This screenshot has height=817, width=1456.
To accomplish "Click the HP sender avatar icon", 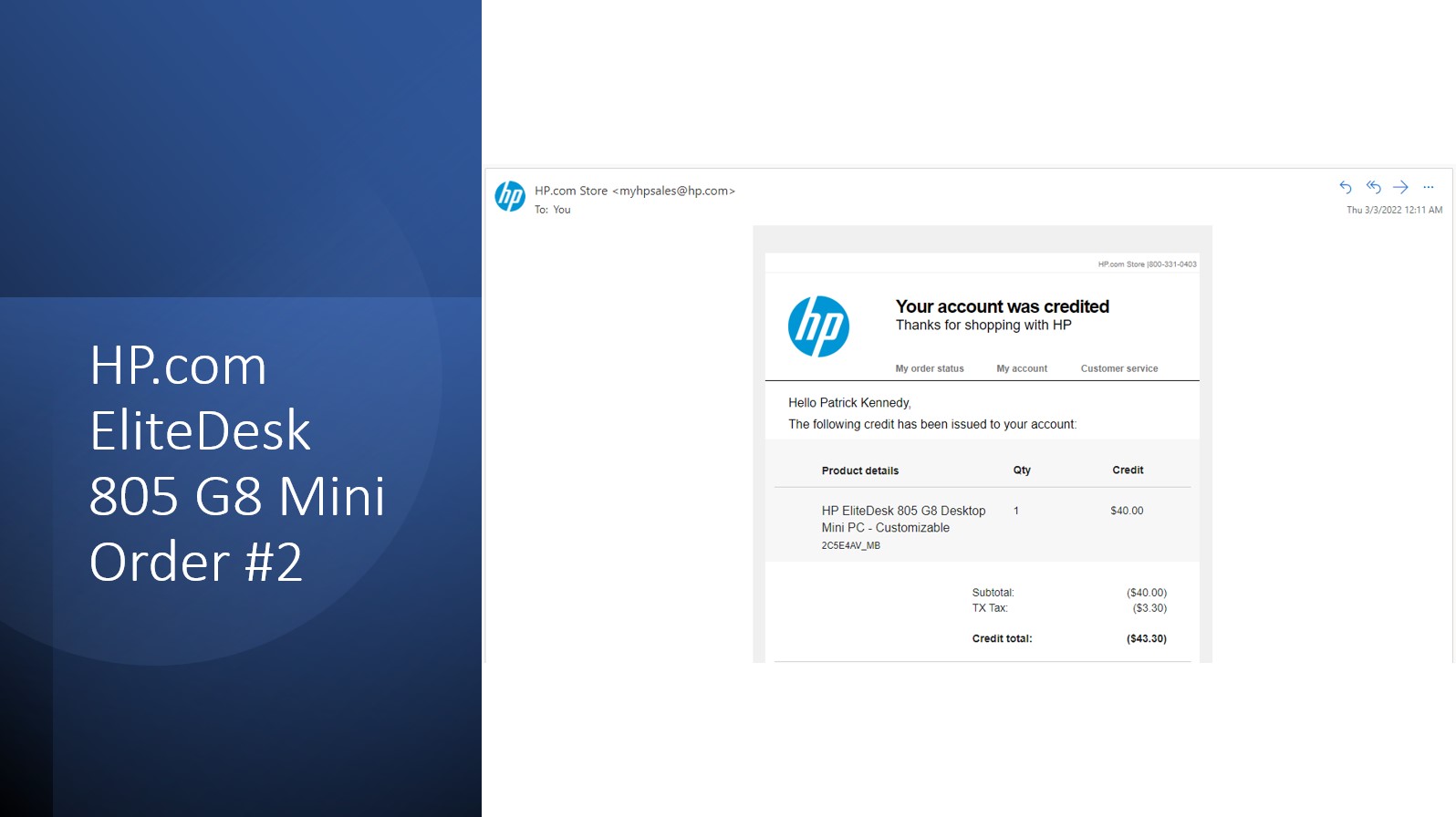I will pyautogui.click(x=510, y=196).
